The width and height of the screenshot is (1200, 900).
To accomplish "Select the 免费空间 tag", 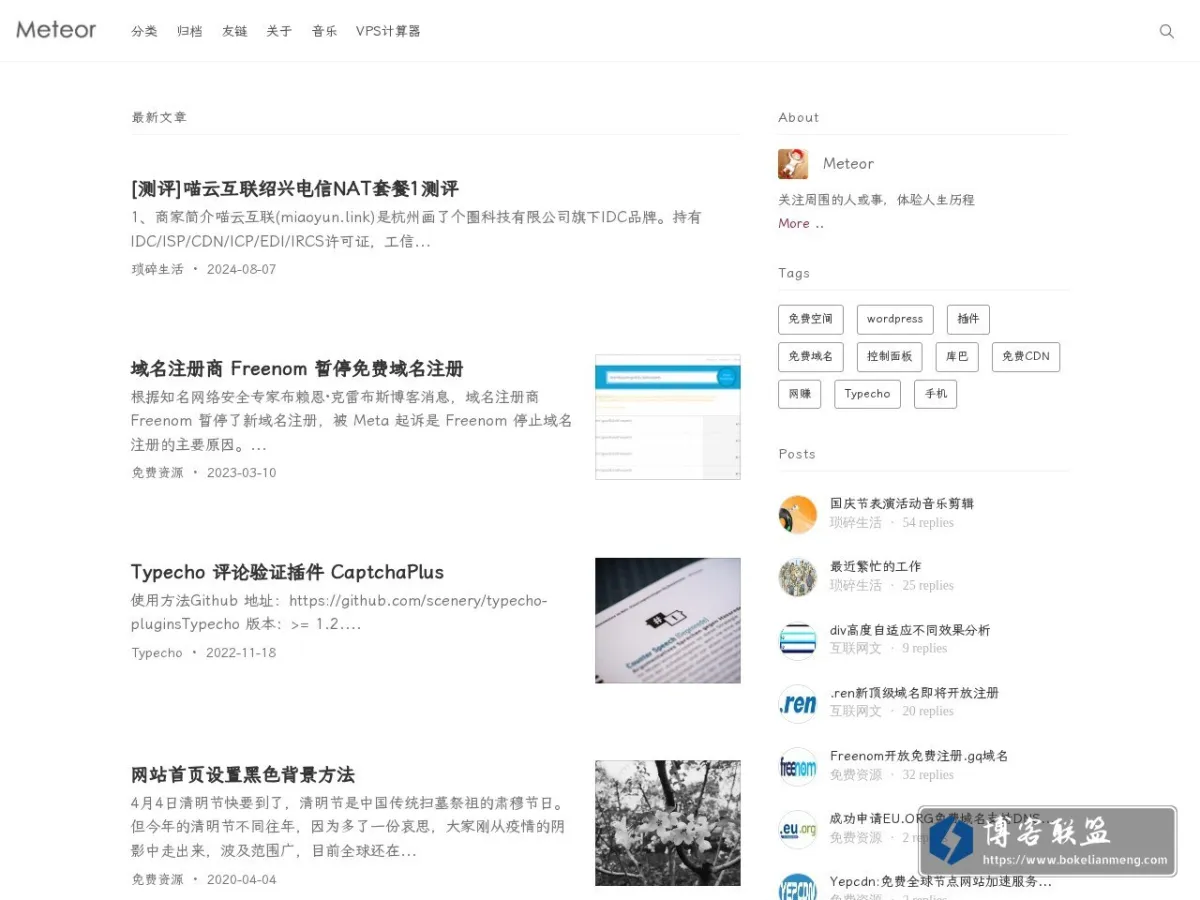I will pos(810,319).
